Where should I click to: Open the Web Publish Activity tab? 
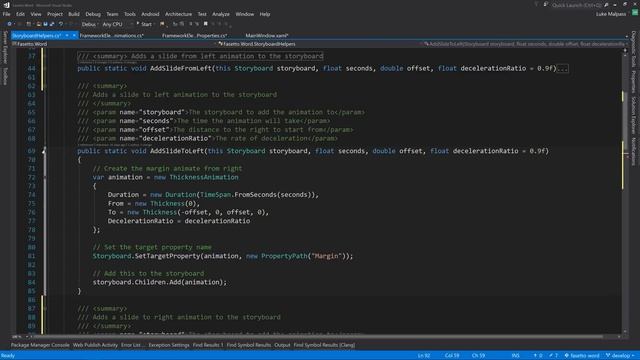point(95,345)
